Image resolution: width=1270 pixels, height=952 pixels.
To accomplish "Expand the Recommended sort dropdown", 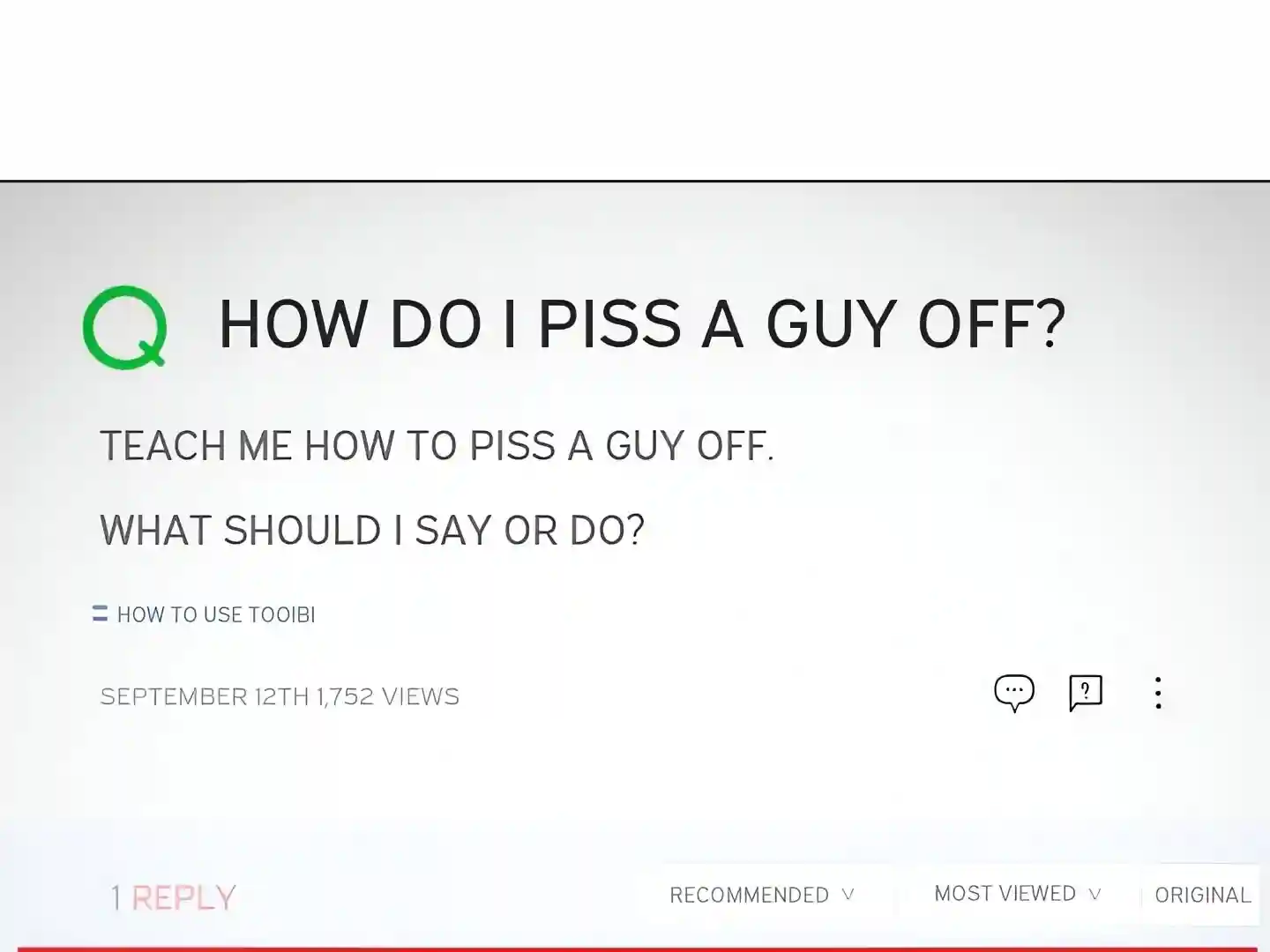I will [x=762, y=895].
